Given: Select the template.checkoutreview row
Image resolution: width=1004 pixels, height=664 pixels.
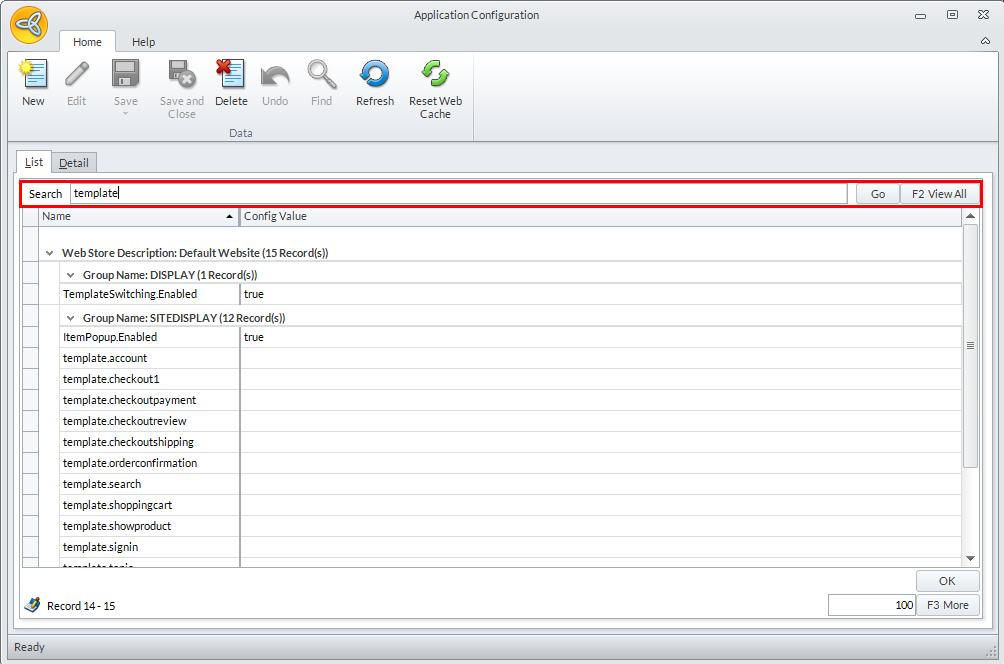Looking at the screenshot, I should (x=510, y=421).
